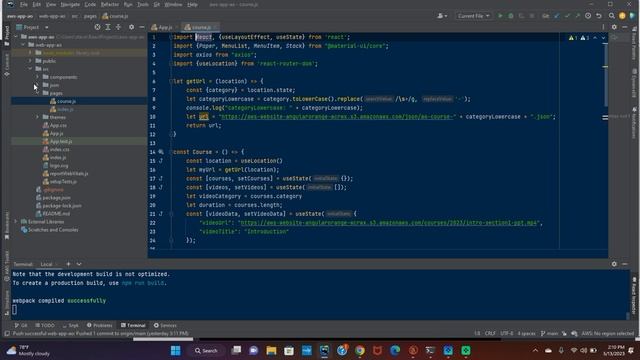Open the Git tool window
The image size is (640, 360).
click(x=21, y=325)
